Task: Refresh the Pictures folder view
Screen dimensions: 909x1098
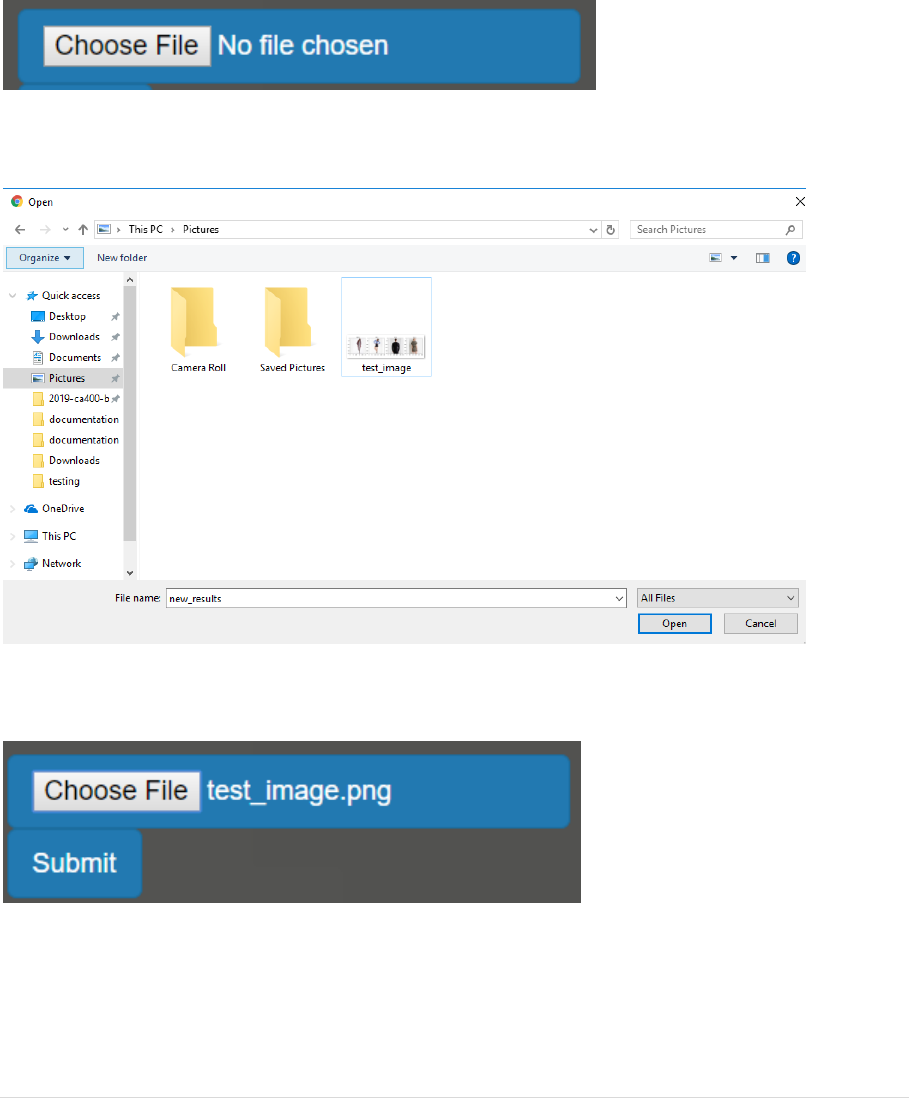Action: pyautogui.click(x=610, y=230)
